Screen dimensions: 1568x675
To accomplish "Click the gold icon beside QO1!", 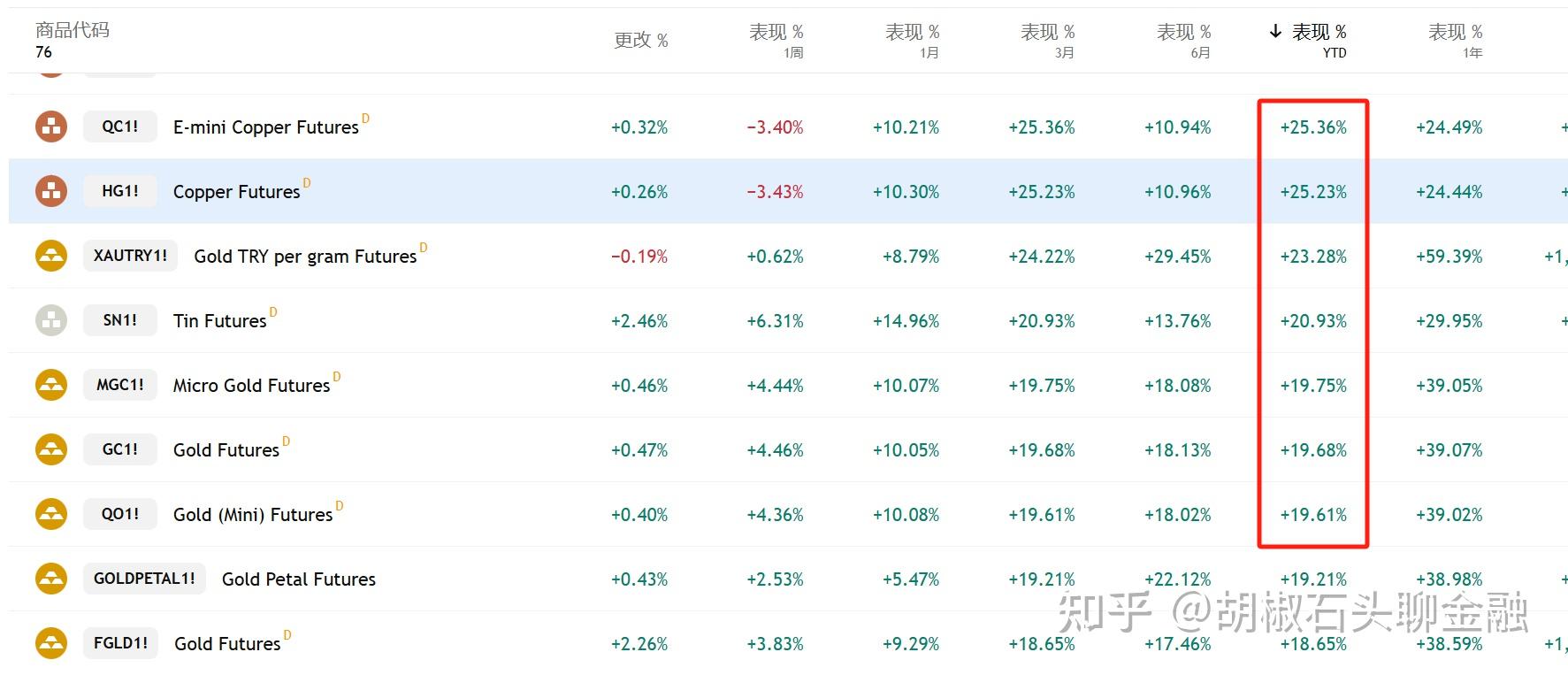I will pos(50,513).
